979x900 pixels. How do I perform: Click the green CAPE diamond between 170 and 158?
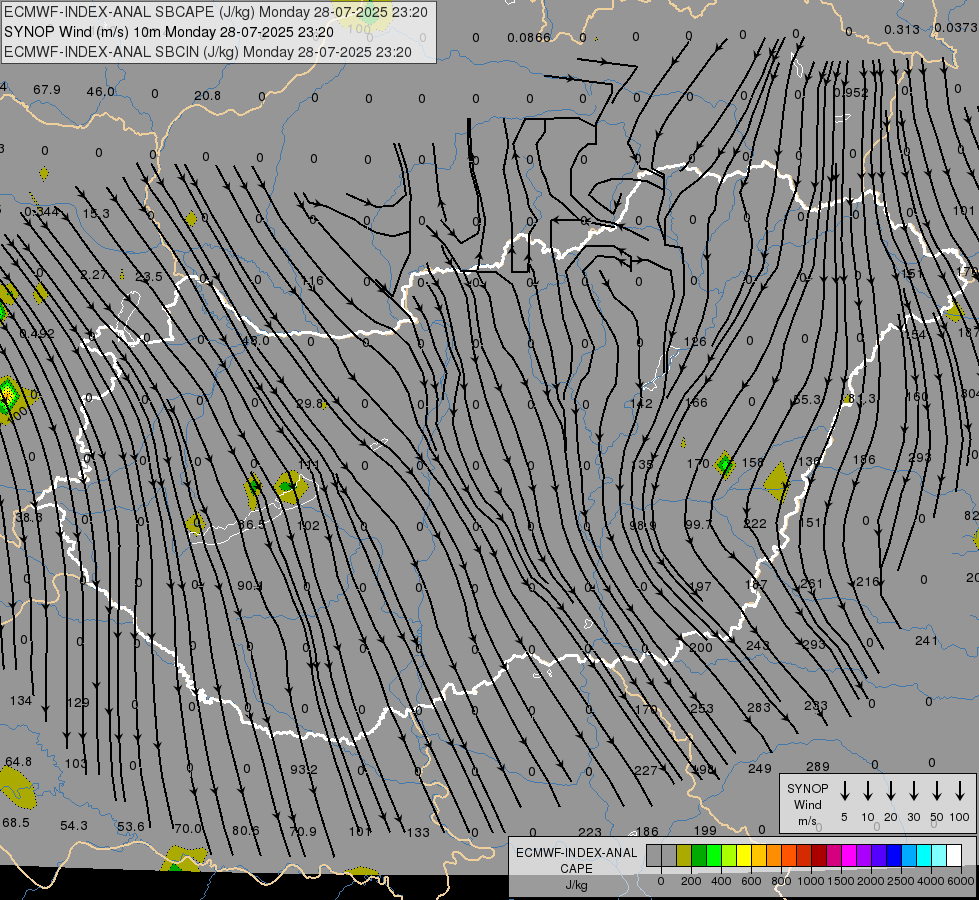click(724, 464)
